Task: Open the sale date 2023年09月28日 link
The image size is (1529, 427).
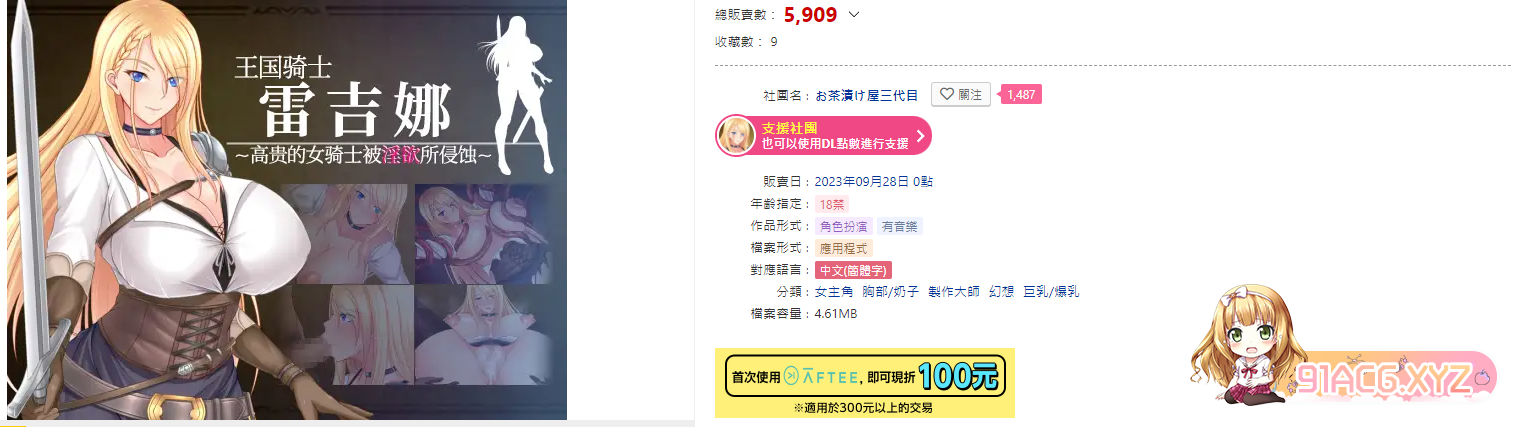Action: pos(861,182)
